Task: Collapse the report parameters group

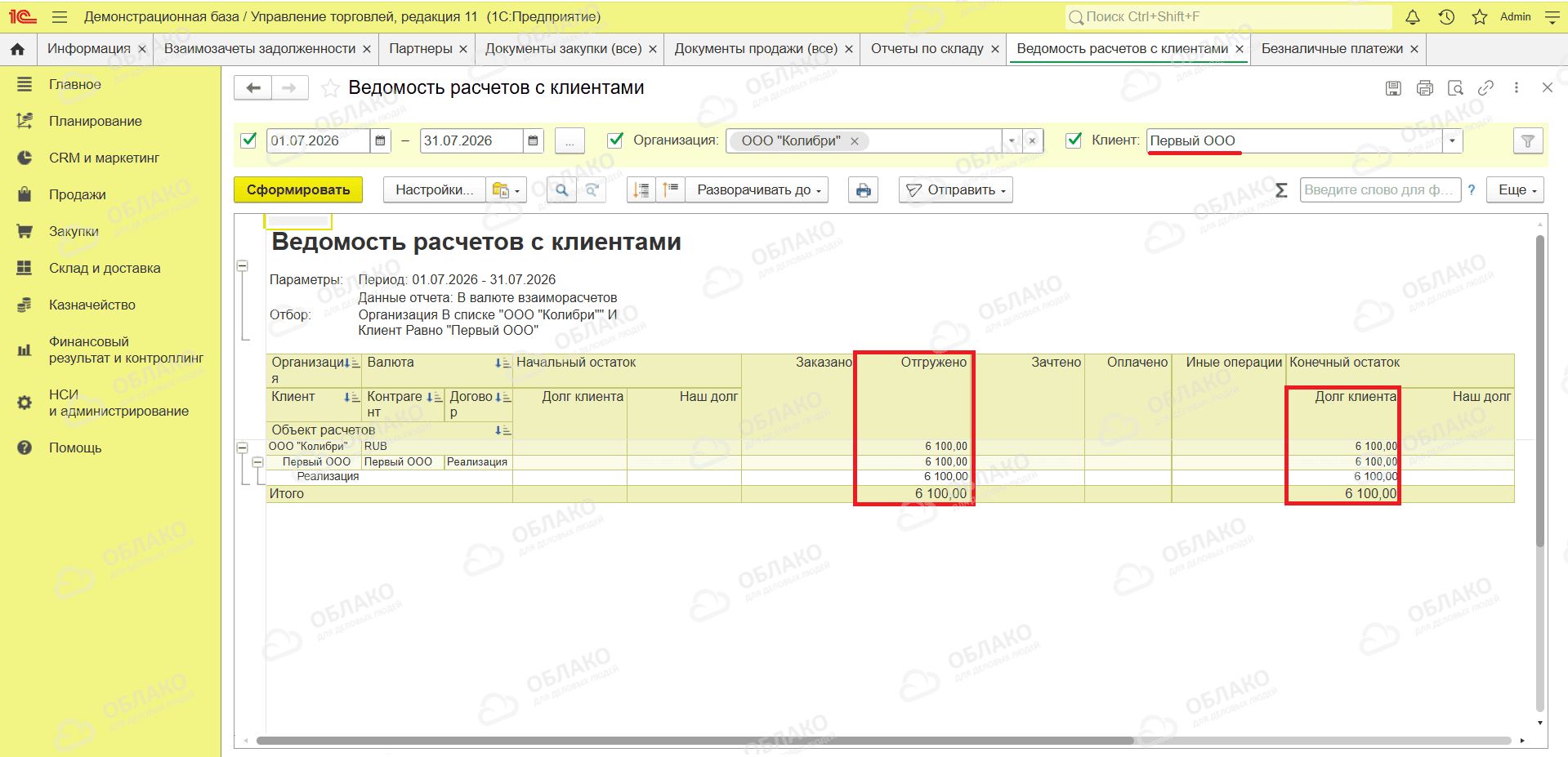Action: (x=243, y=266)
